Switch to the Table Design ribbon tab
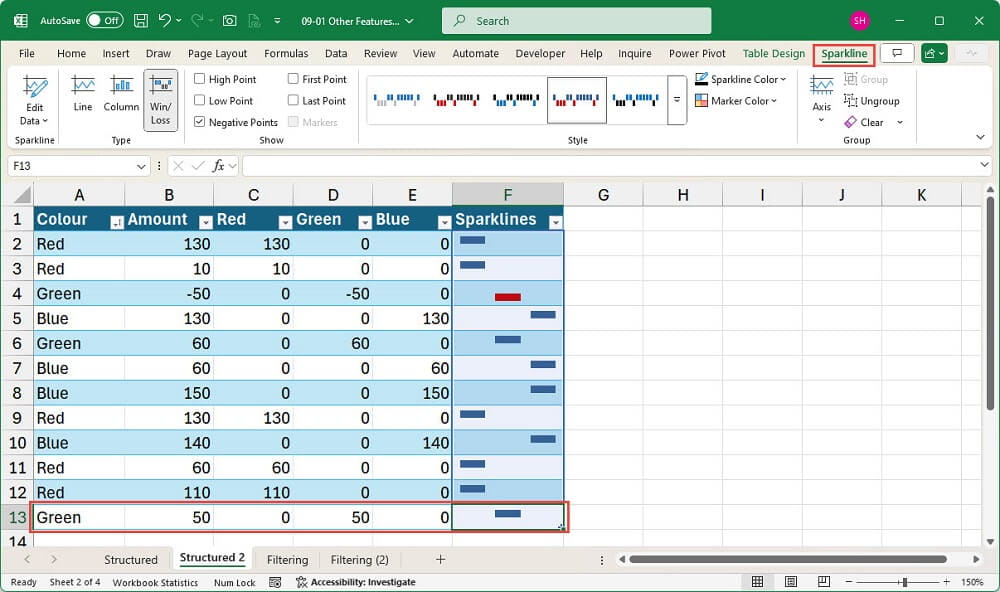The height and width of the screenshot is (592, 1000). coord(774,53)
